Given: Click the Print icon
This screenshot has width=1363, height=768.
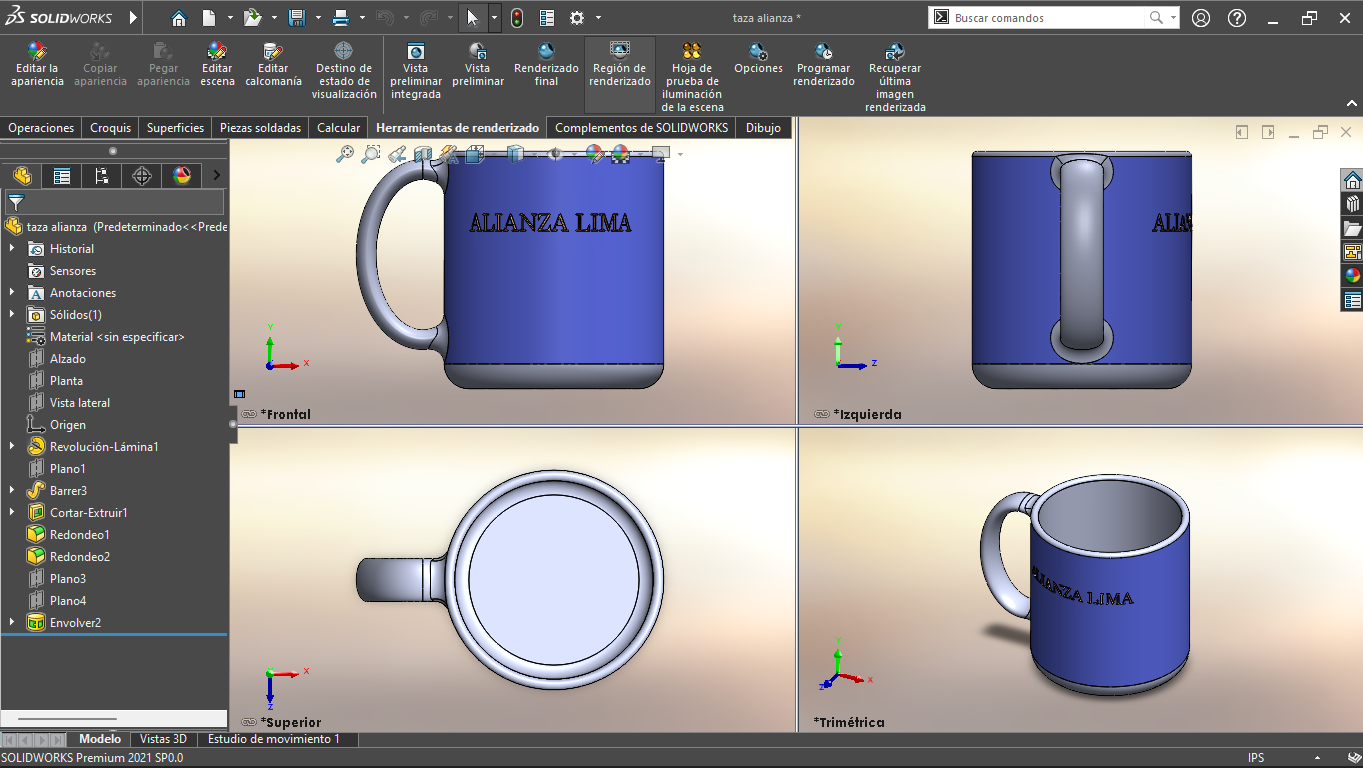Looking at the screenshot, I should [340, 18].
